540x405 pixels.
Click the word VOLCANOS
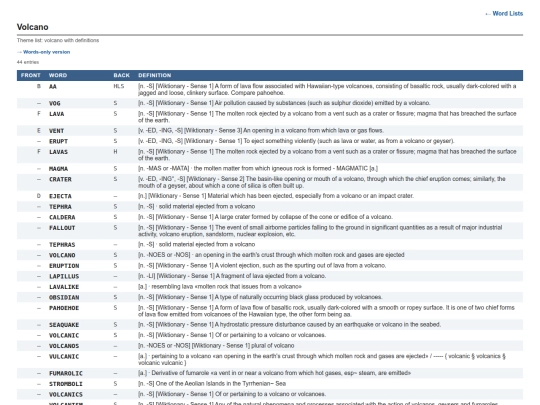(64, 346)
